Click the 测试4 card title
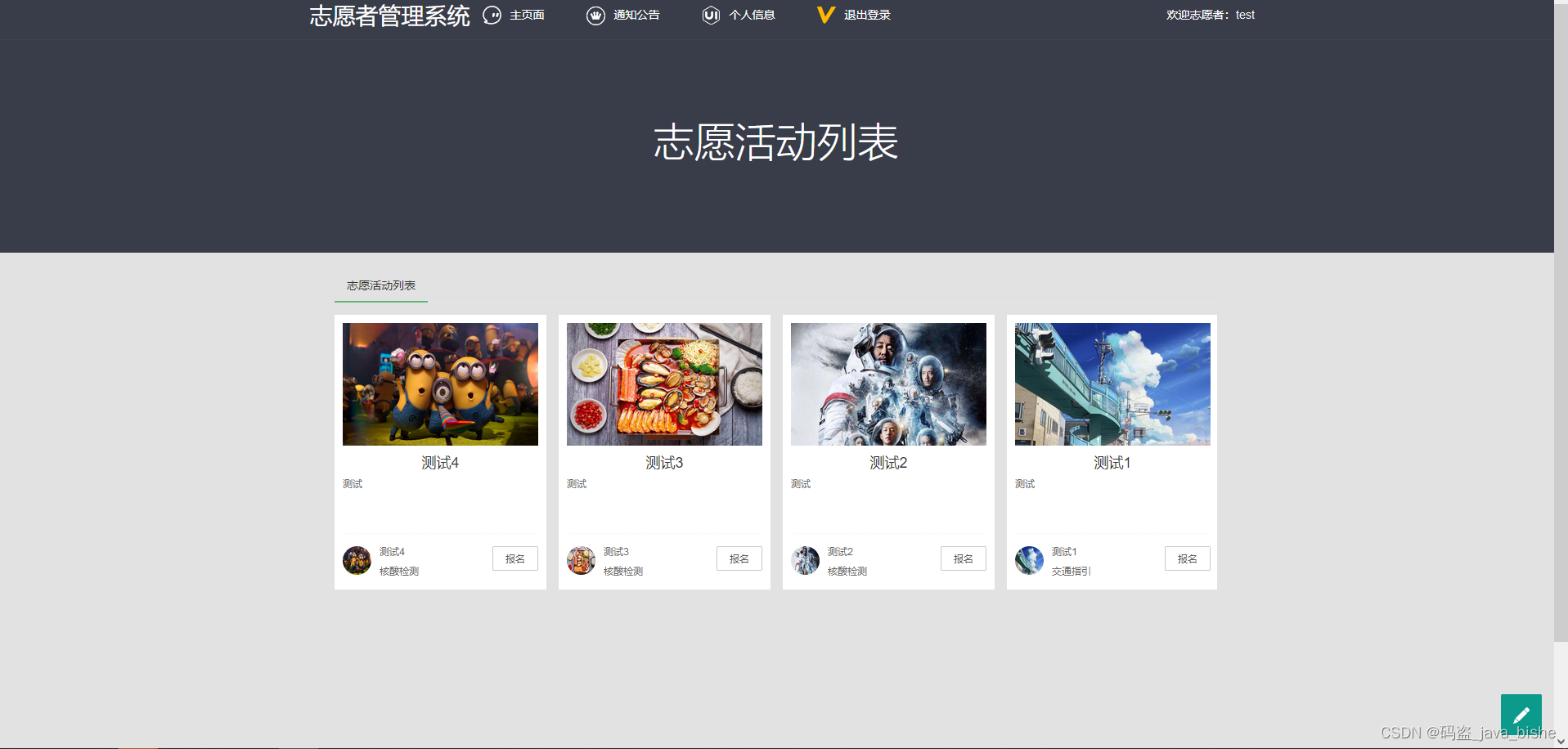The image size is (1568, 749). click(x=440, y=463)
